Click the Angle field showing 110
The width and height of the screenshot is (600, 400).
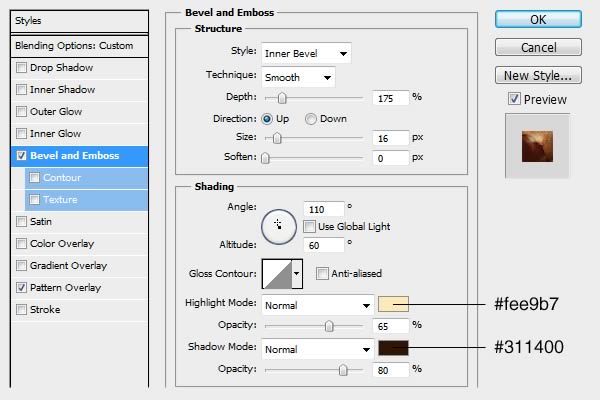[324, 209]
